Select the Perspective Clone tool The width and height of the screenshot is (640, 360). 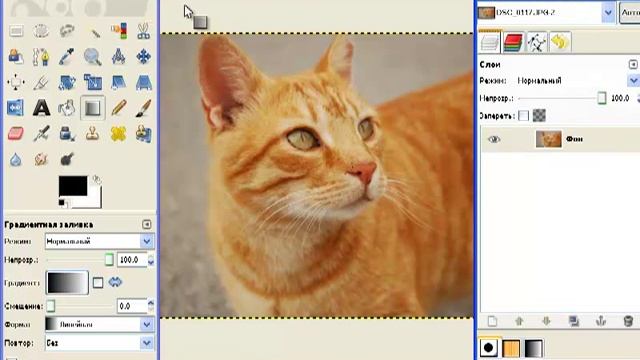coord(143,134)
